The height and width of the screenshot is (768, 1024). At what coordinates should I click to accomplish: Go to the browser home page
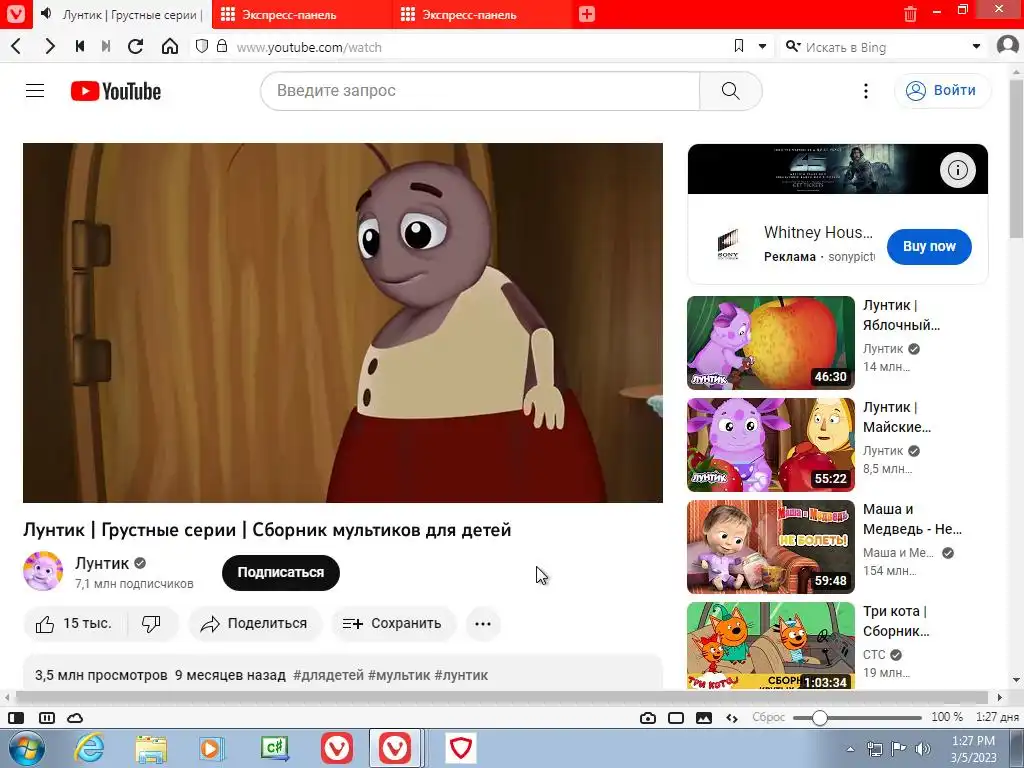pyautogui.click(x=170, y=46)
